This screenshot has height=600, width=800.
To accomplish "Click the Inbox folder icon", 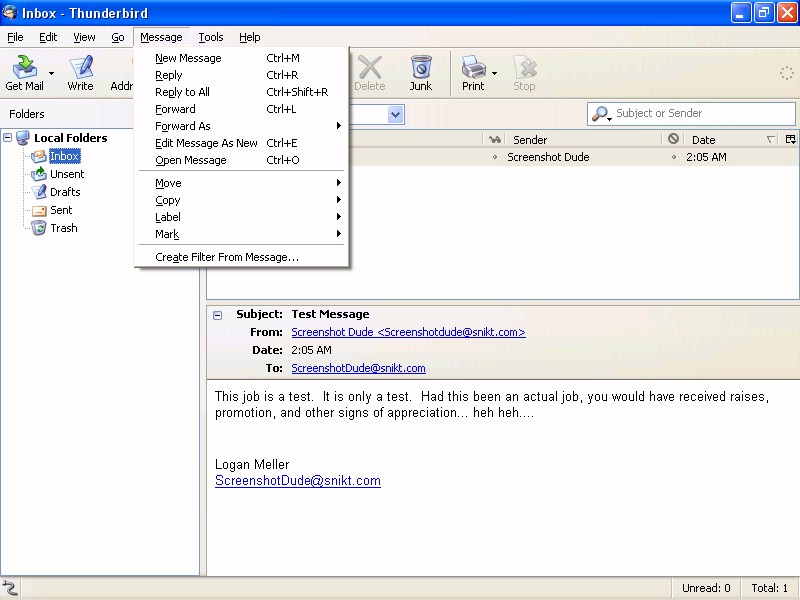I will pos(39,156).
